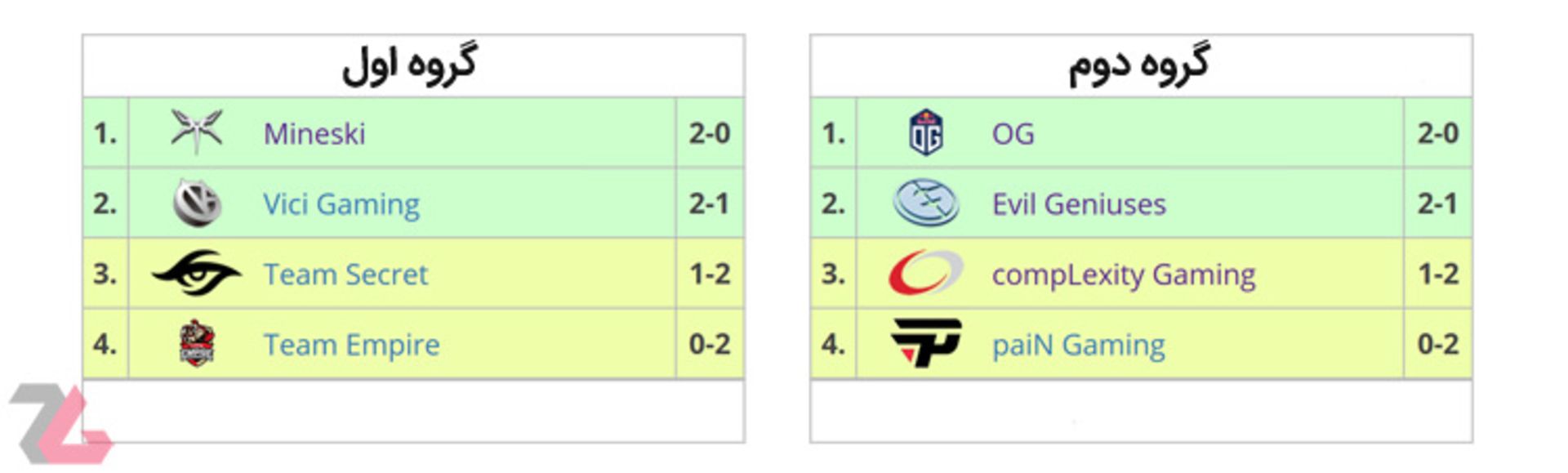Viewport: 1568px width, 473px height.
Task: Click the Team Empire logo
Action: (x=197, y=343)
